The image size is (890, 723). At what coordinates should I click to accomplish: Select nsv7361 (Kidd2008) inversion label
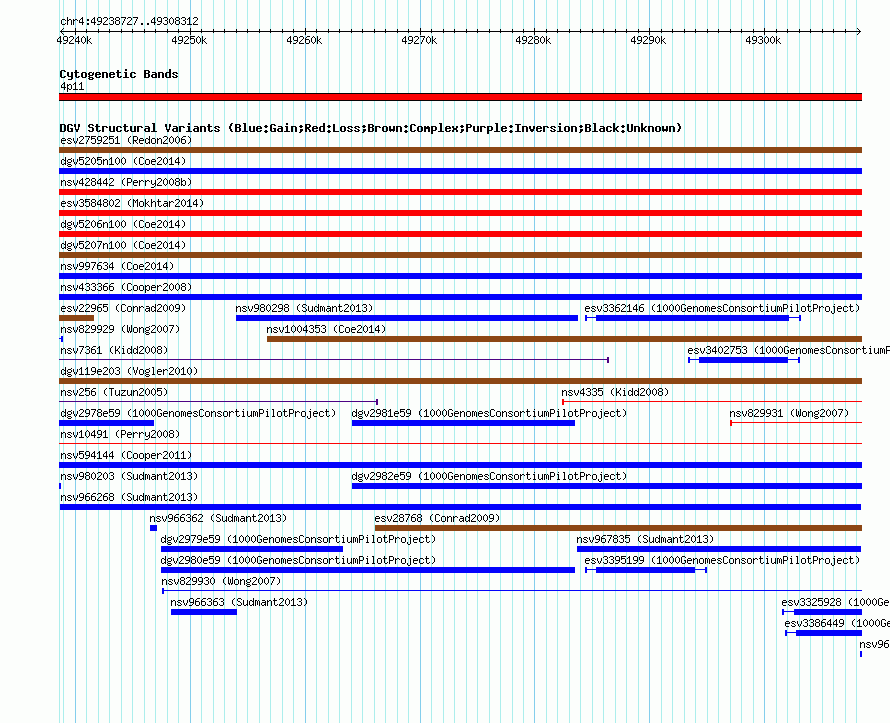tap(114, 350)
